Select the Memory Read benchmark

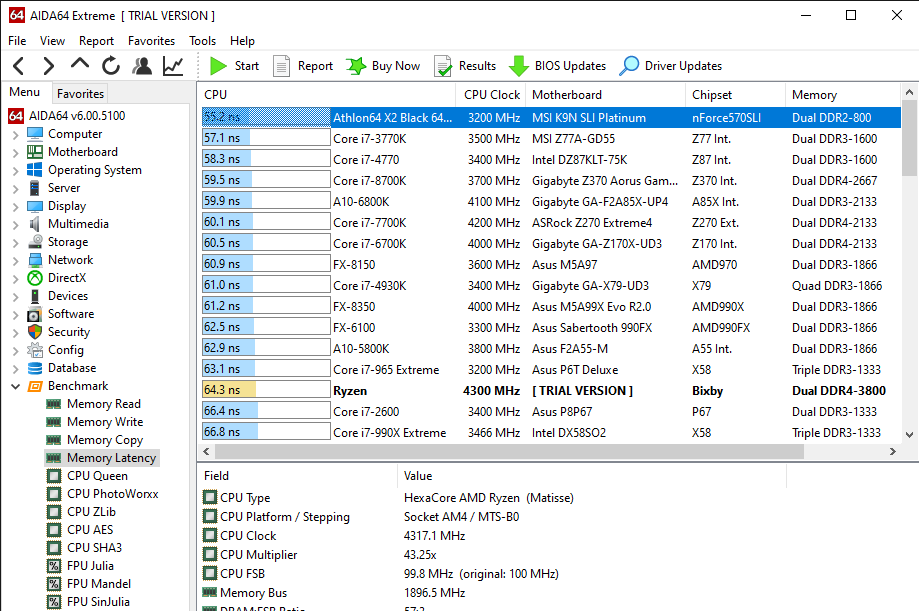tap(104, 404)
